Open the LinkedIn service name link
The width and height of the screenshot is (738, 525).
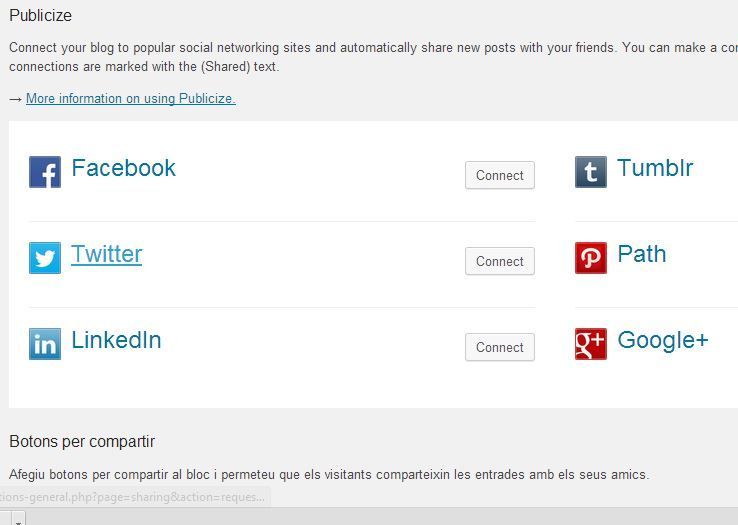coord(116,340)
